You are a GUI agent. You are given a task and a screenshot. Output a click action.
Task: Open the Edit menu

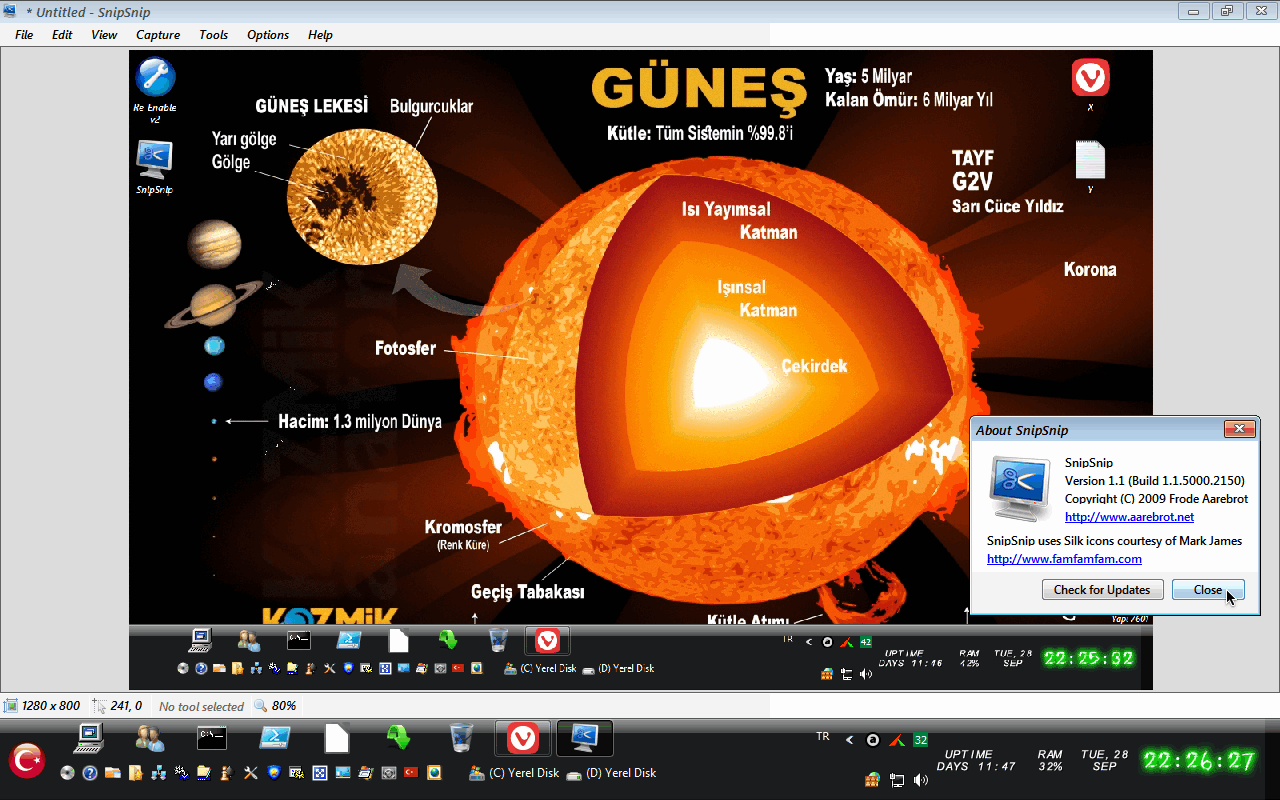pyautogui.click(x=62, y=35)
